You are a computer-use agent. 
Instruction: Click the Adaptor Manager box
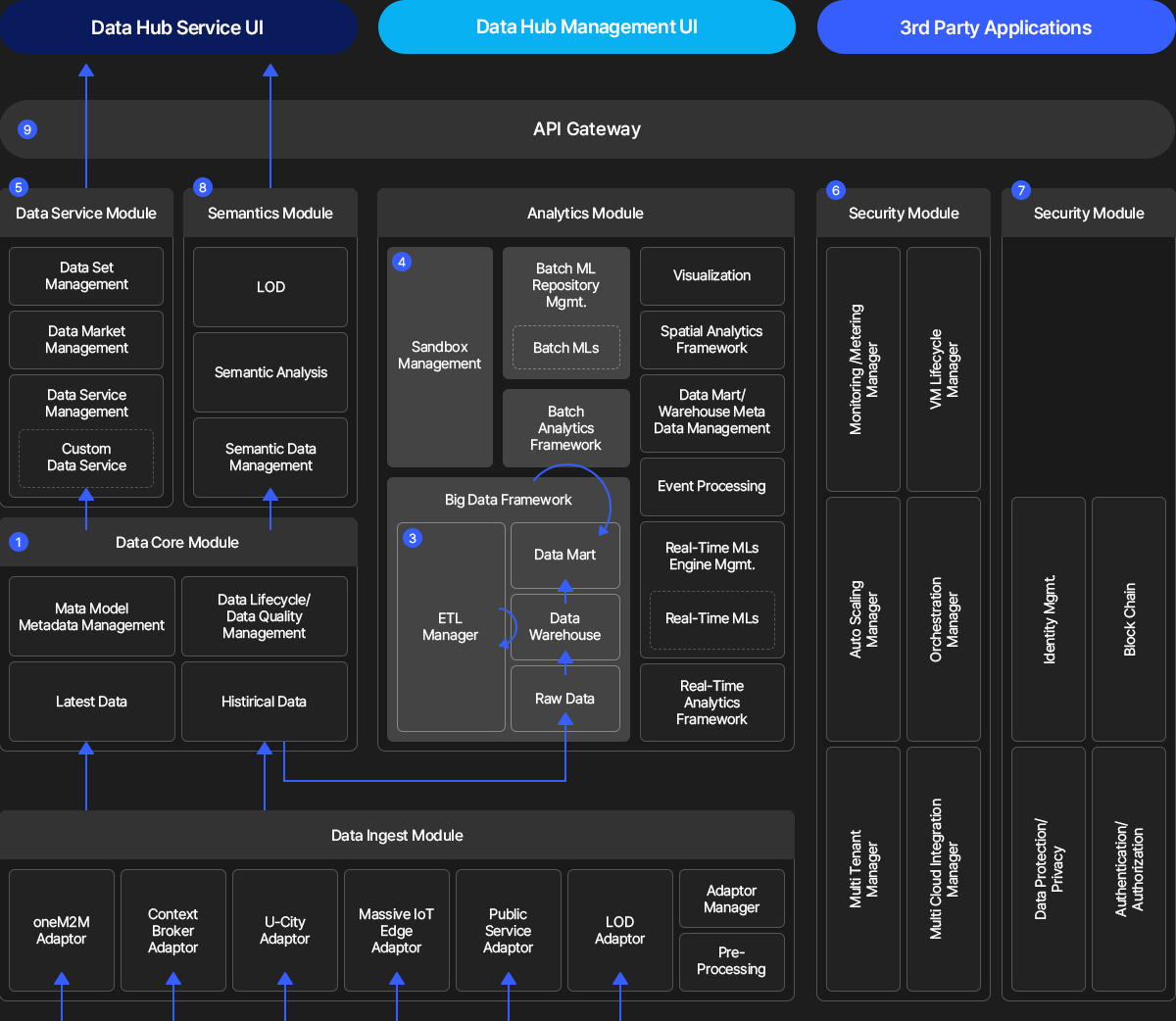732,899
